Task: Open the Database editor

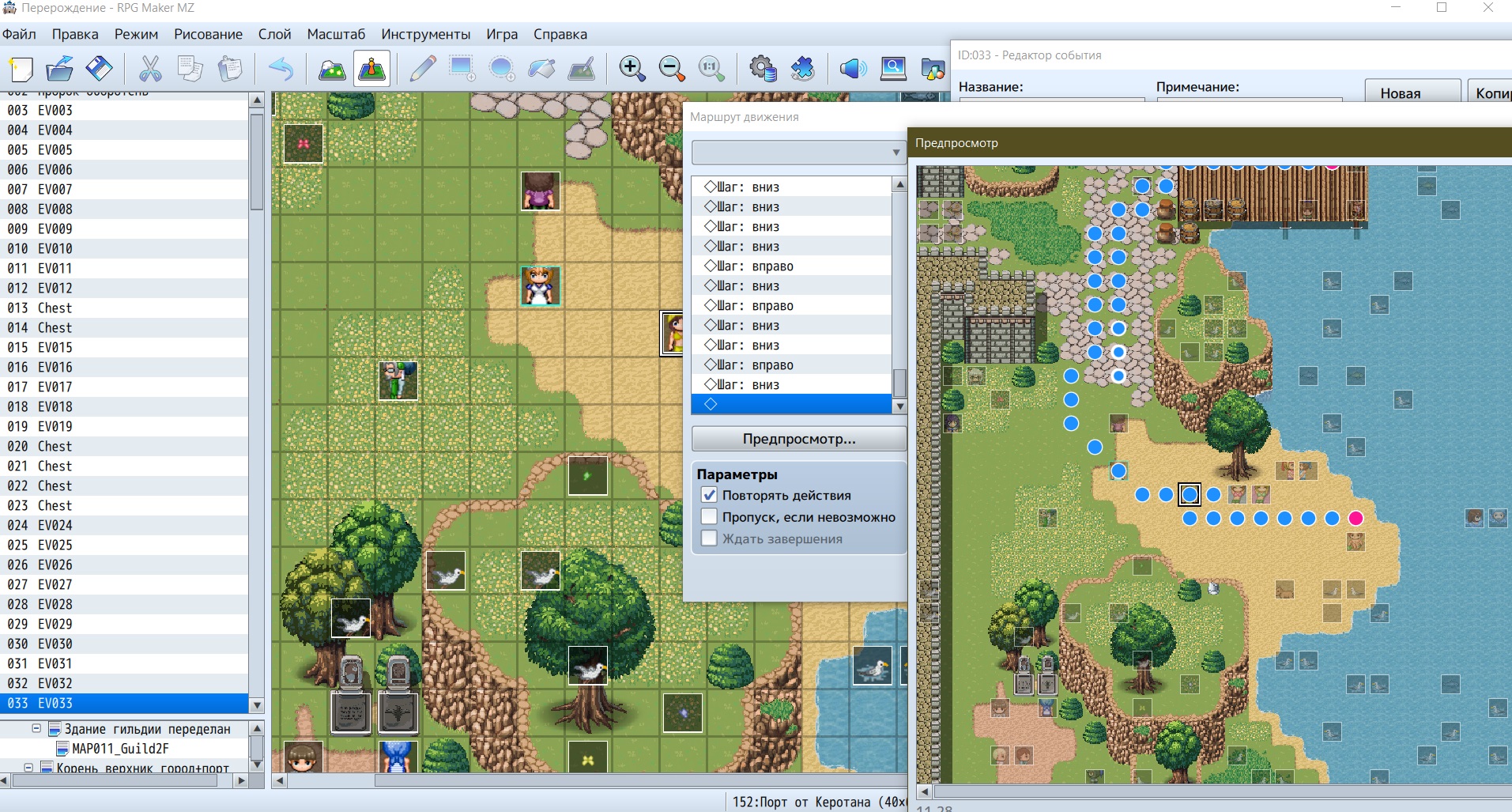Action: 763,69
